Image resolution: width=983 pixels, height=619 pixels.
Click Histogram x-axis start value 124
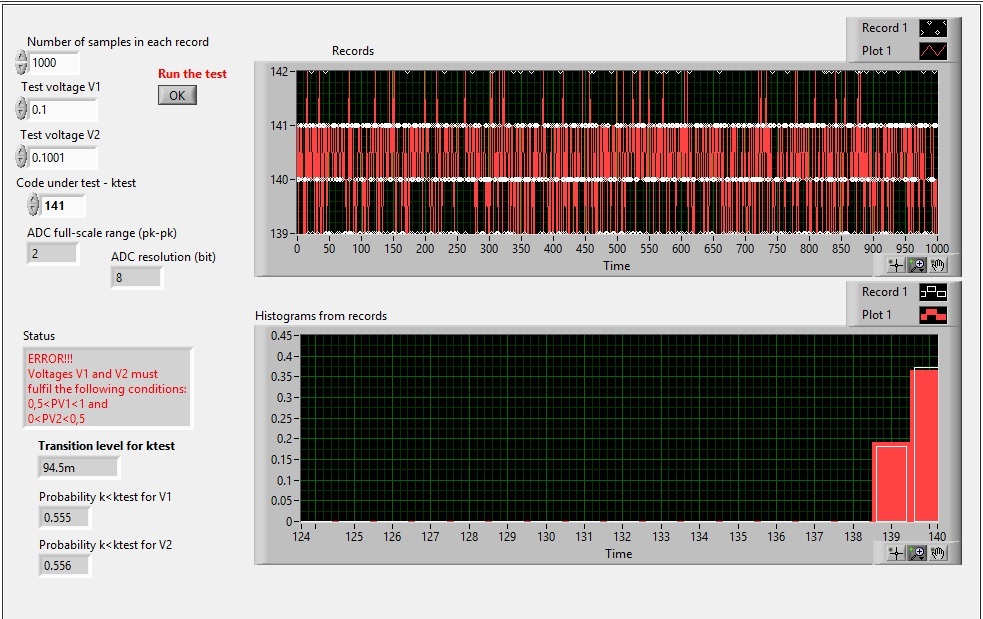point(302,536)
